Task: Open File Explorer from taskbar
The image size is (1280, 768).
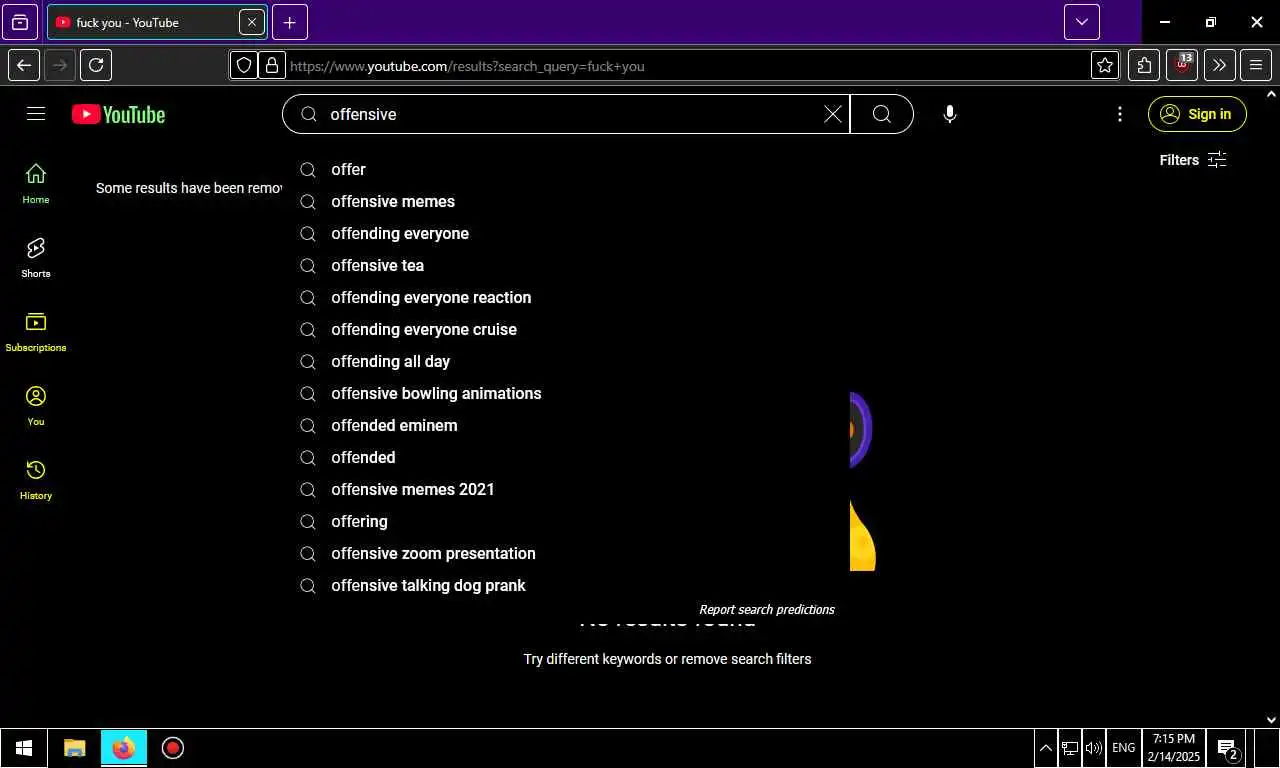Action: tap(75, 748)
